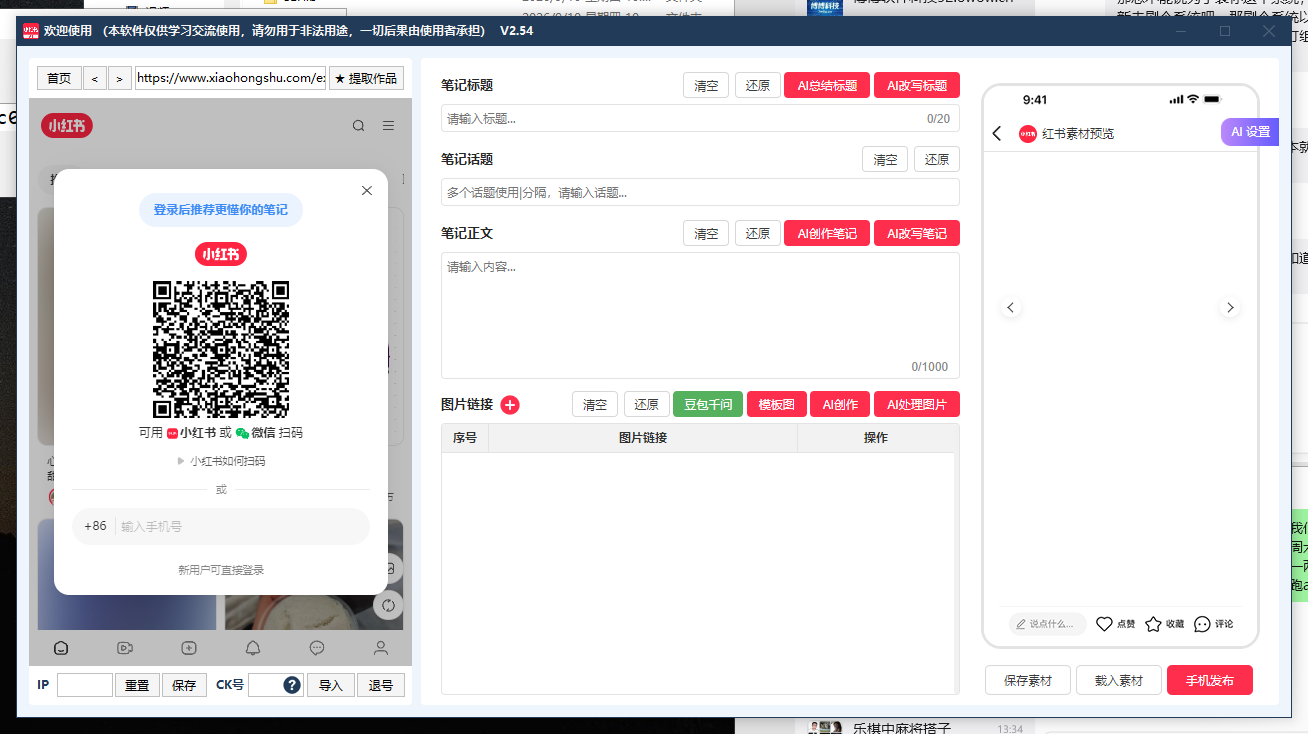Click the previous image arrow in phone preview
This screenshot has height=734, width=1308.
1010,308
